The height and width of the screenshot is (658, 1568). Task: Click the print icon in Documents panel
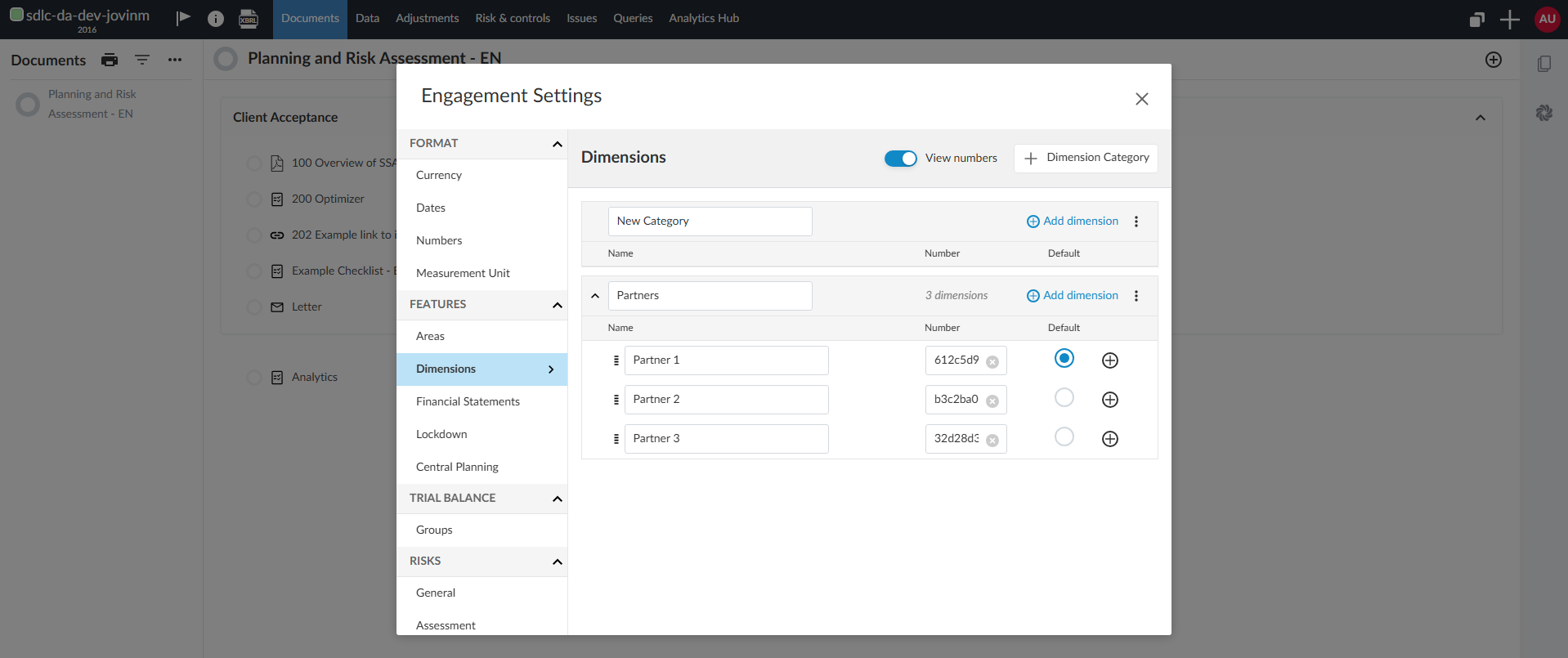pos(110,60)
